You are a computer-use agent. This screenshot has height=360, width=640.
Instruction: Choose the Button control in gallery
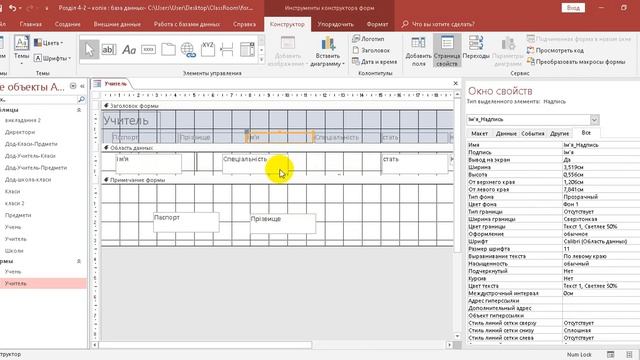click(148, 50)
